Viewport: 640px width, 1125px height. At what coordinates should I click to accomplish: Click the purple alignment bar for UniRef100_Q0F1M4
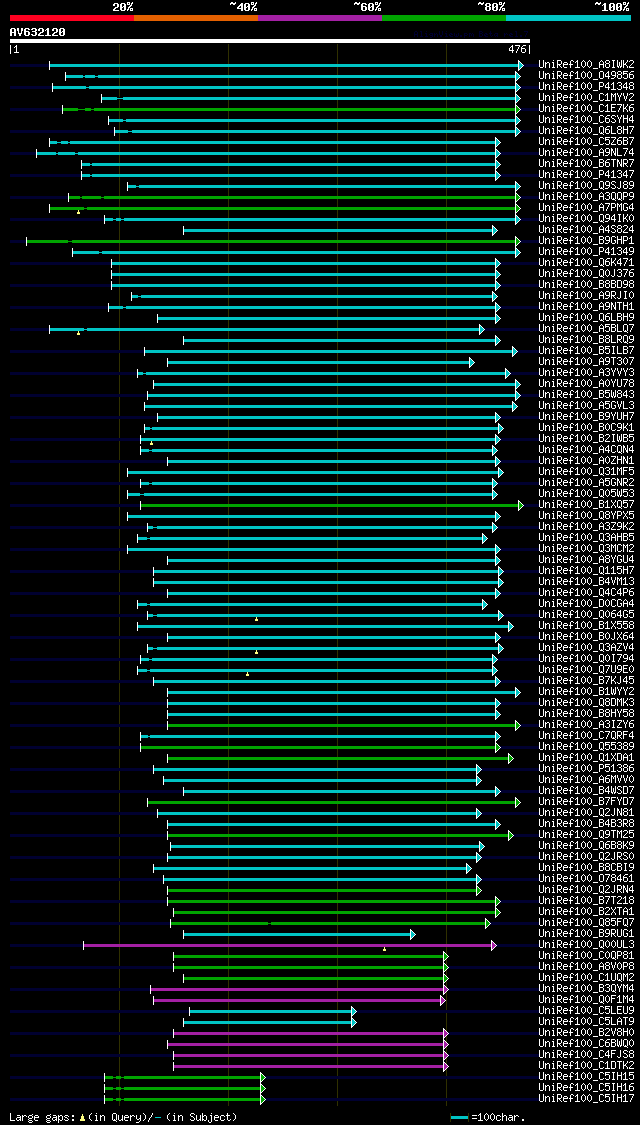[x=299, y=1000]
